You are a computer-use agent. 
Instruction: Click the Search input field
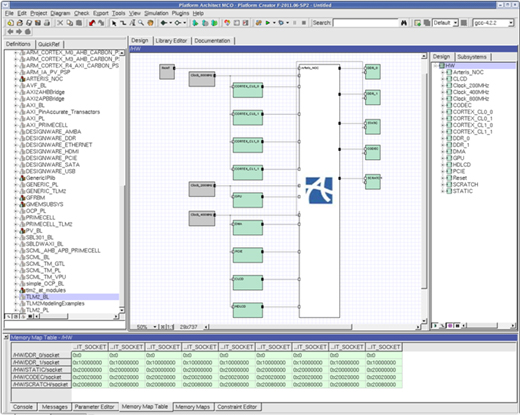pyautogui.click(x=366, y=23)
